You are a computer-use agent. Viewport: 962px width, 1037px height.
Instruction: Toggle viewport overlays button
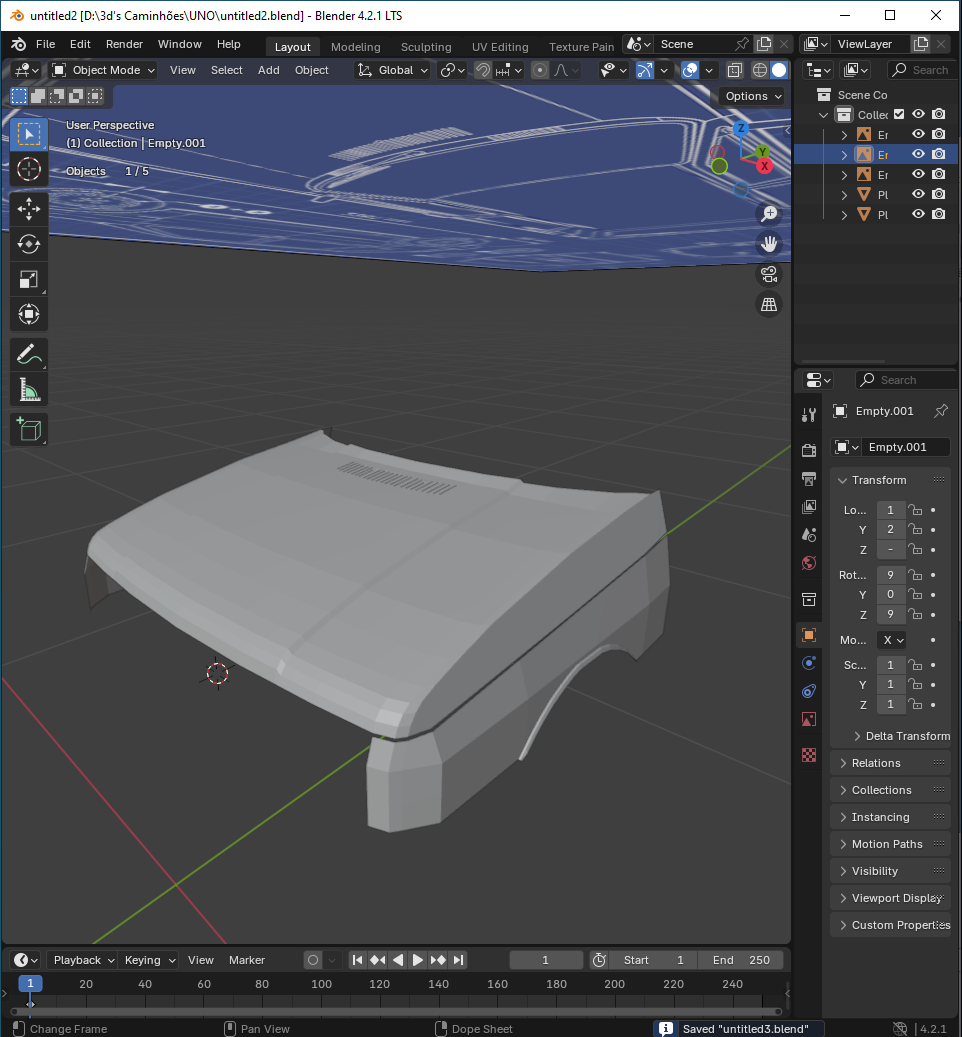[690, 70]
